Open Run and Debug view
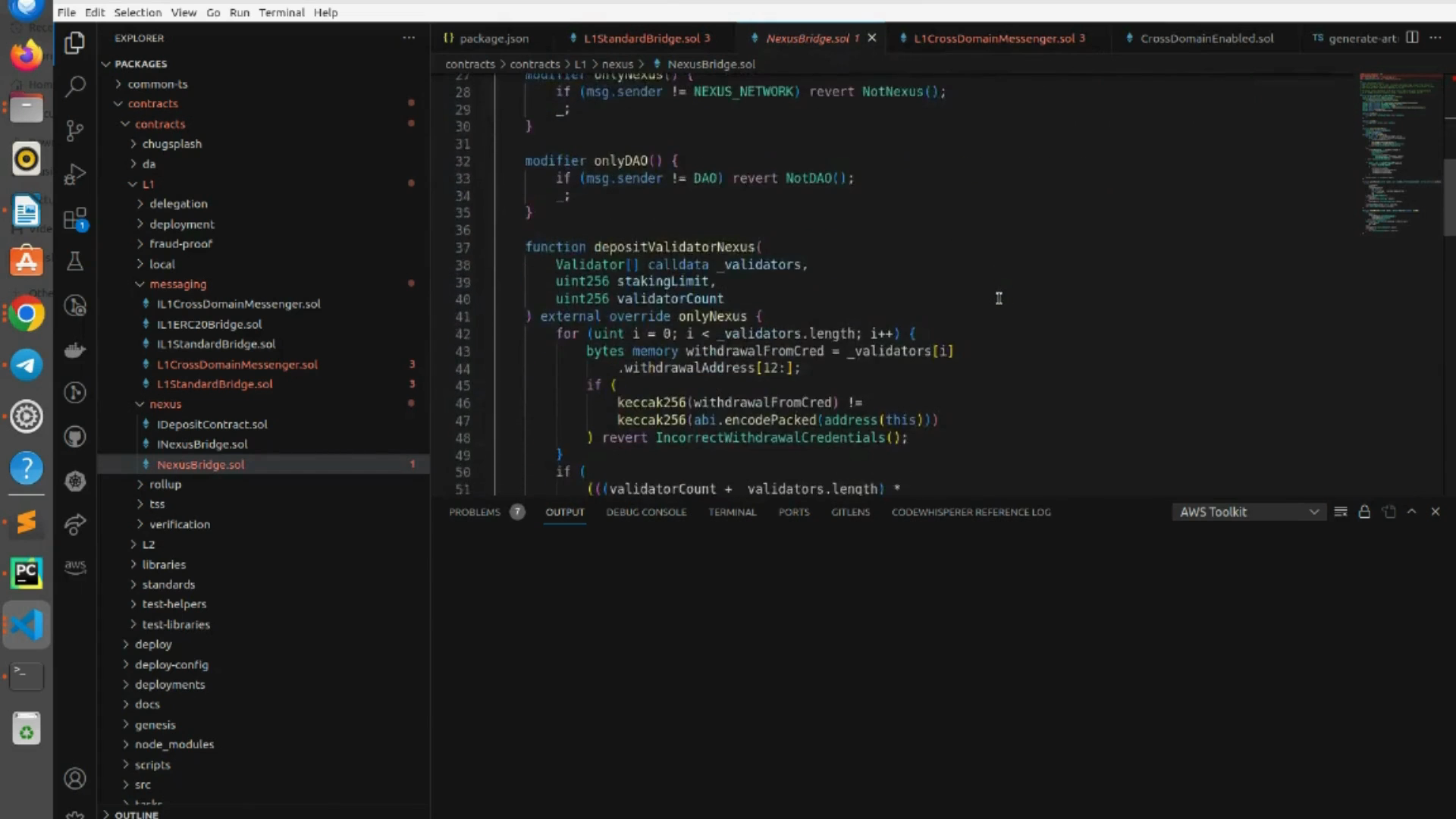Image resolution: width=1456 pixels, height=819 pixels. pos(74,174)
